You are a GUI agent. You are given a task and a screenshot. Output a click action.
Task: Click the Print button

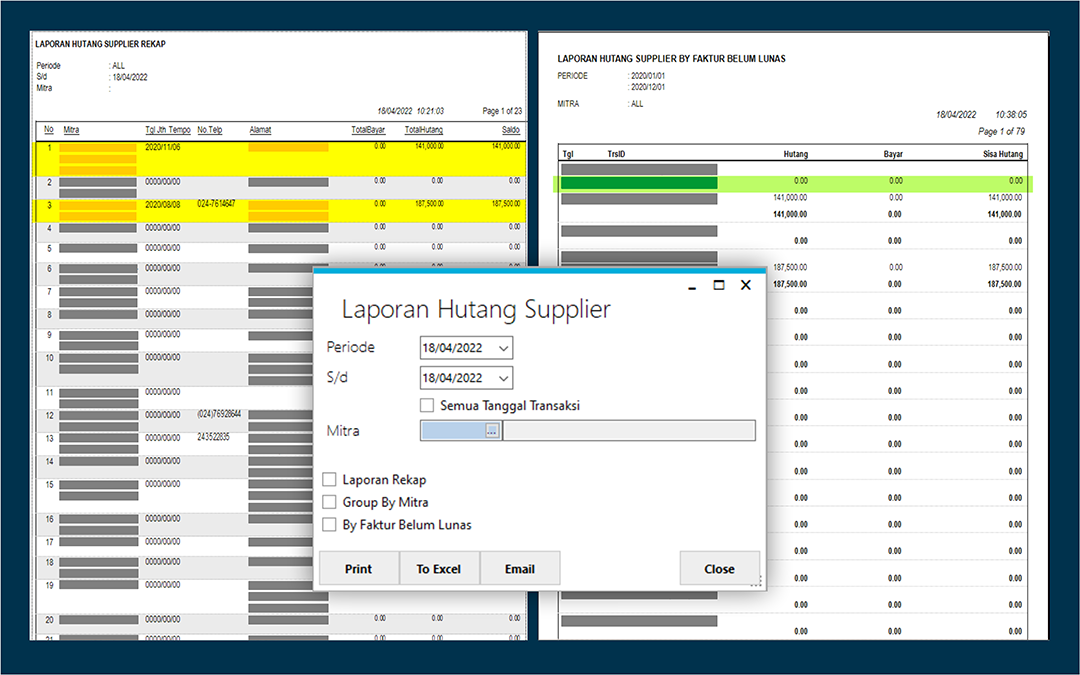(x=359, y=568)
